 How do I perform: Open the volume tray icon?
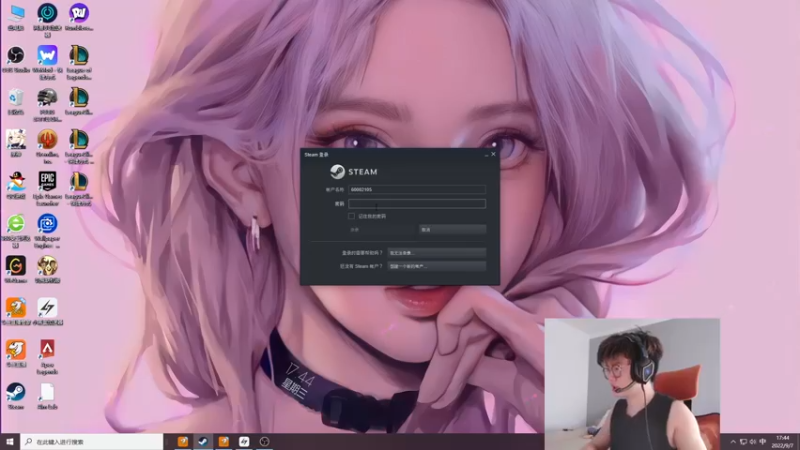753,442
